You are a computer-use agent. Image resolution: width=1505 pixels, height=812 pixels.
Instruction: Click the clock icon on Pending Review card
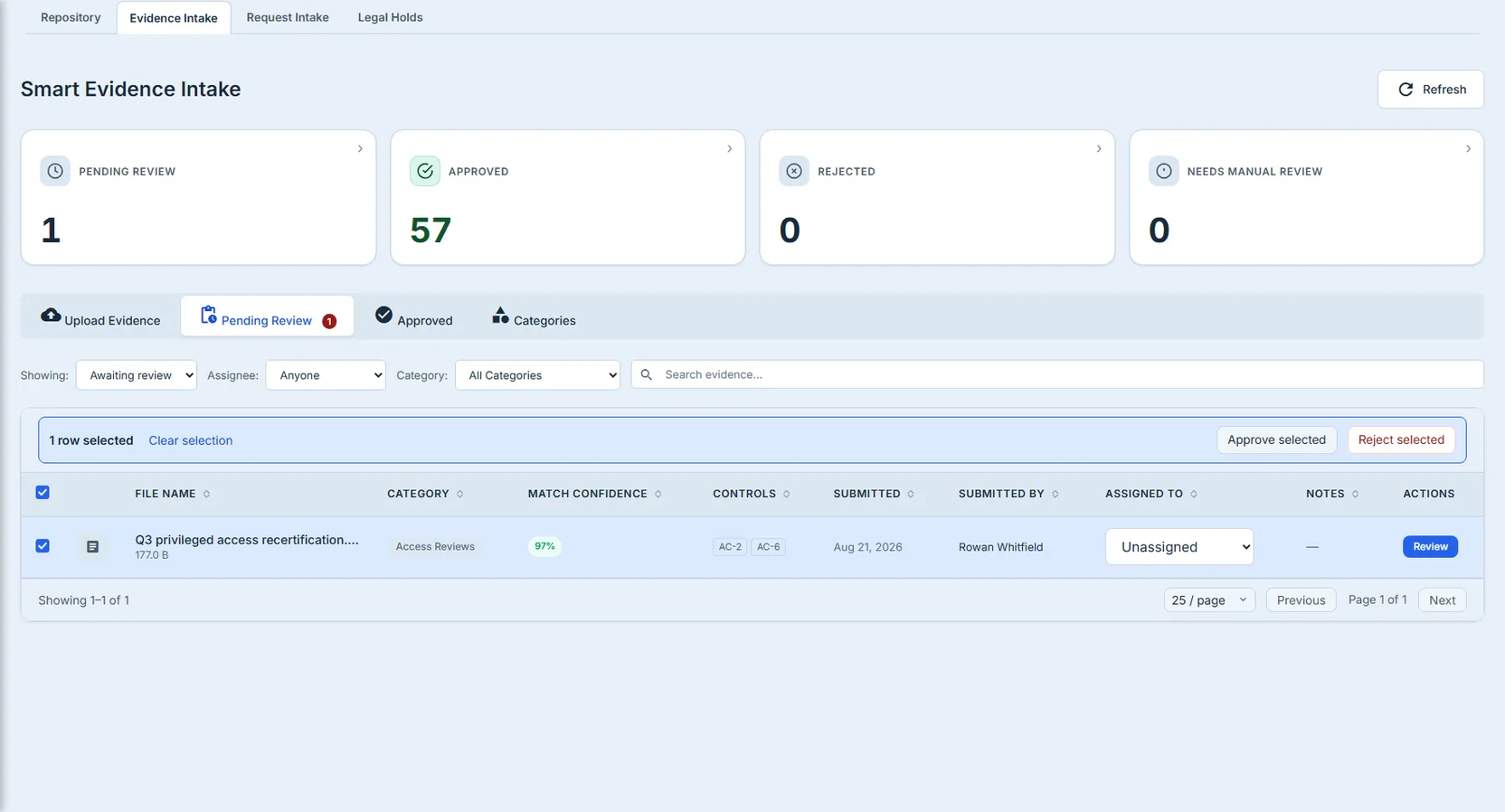coord(55,171)
